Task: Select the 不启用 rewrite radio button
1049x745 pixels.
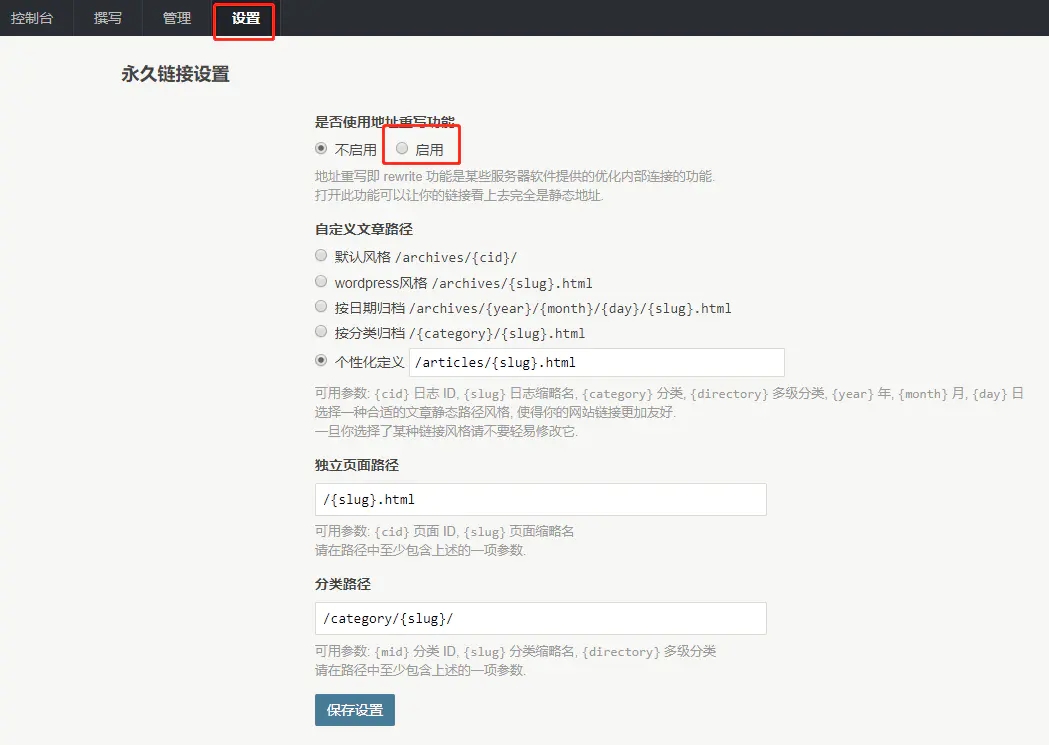Action: tap(321, 148)
